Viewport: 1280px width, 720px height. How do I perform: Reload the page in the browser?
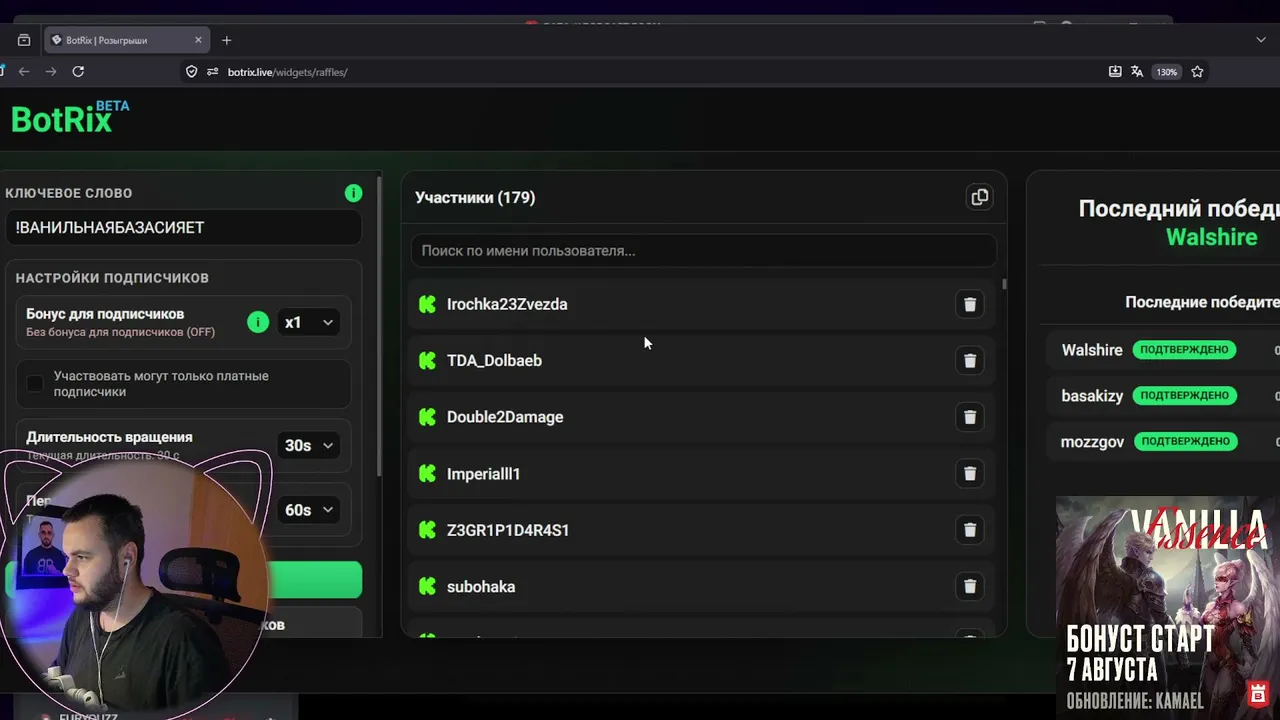coord(78,71)
